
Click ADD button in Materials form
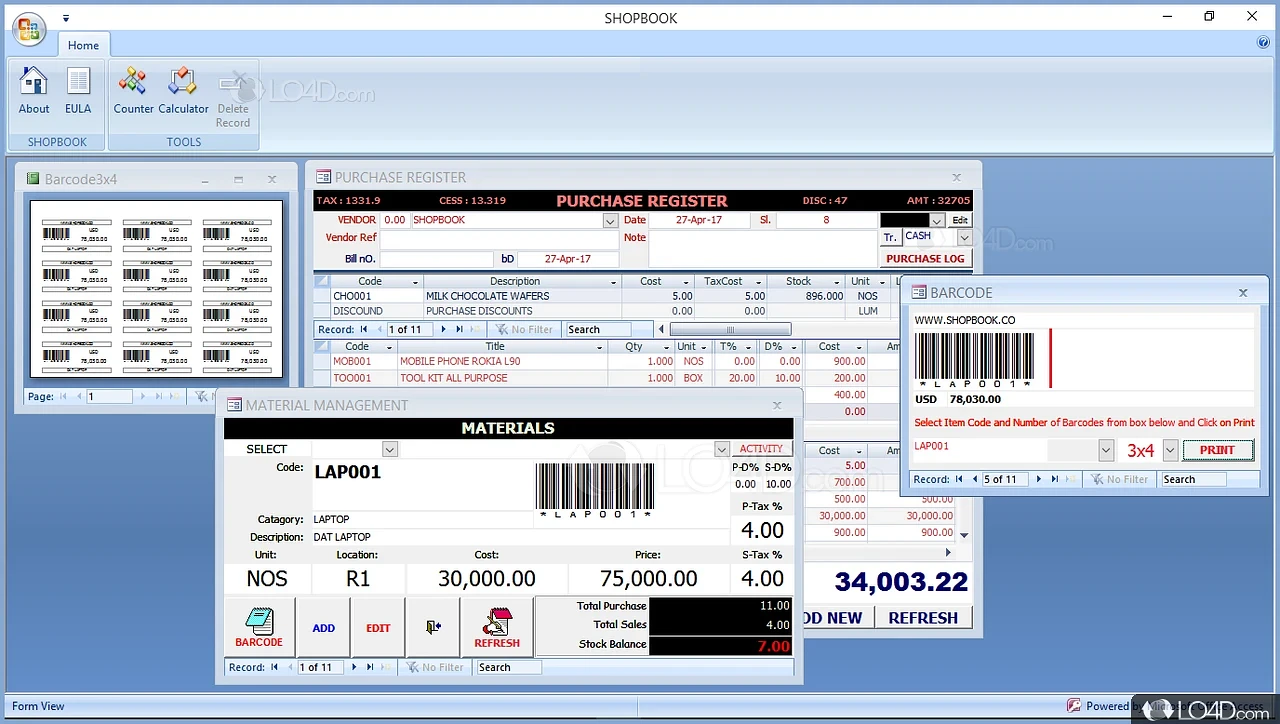coord(323,627)
